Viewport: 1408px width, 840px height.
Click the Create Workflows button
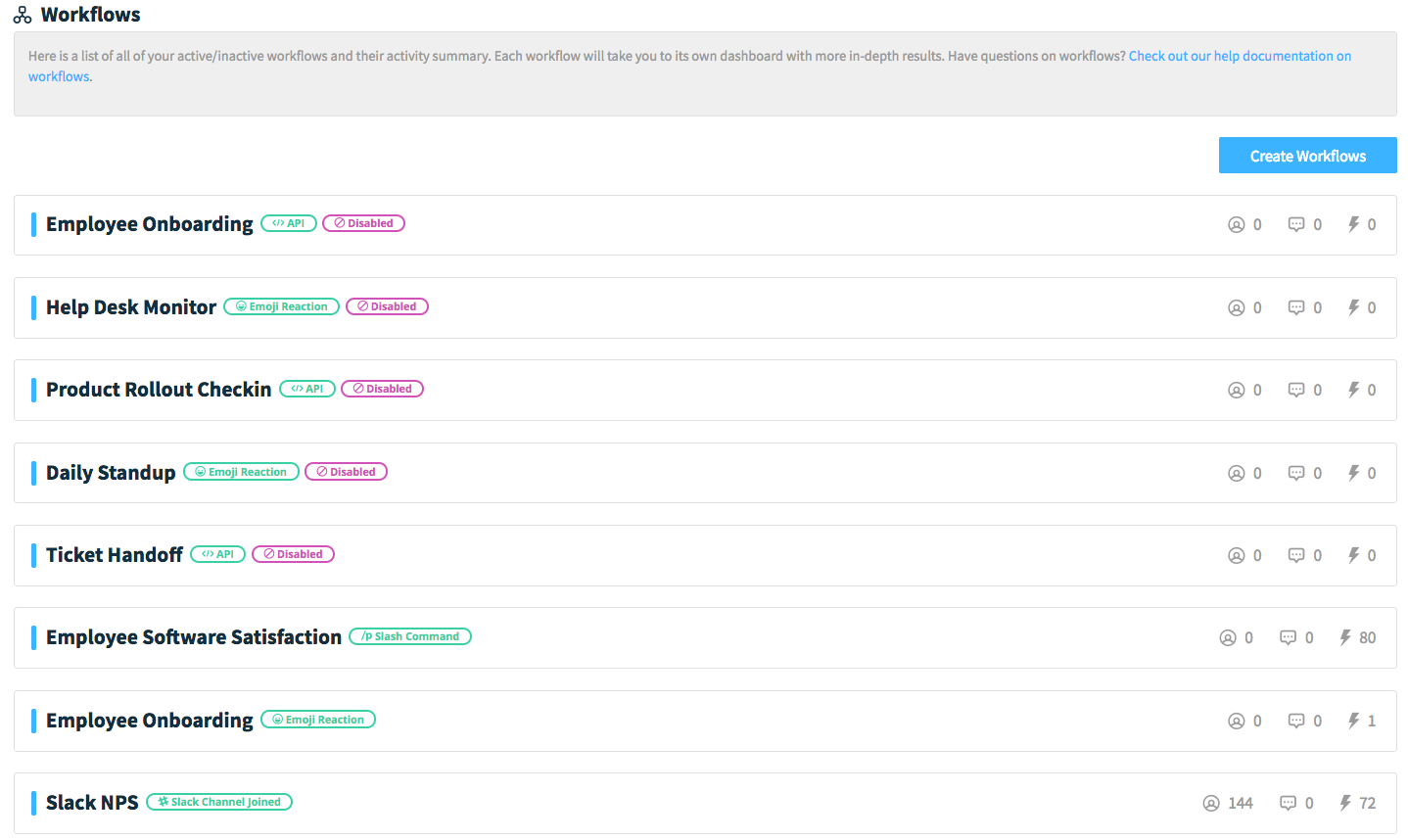(1307, 156)
